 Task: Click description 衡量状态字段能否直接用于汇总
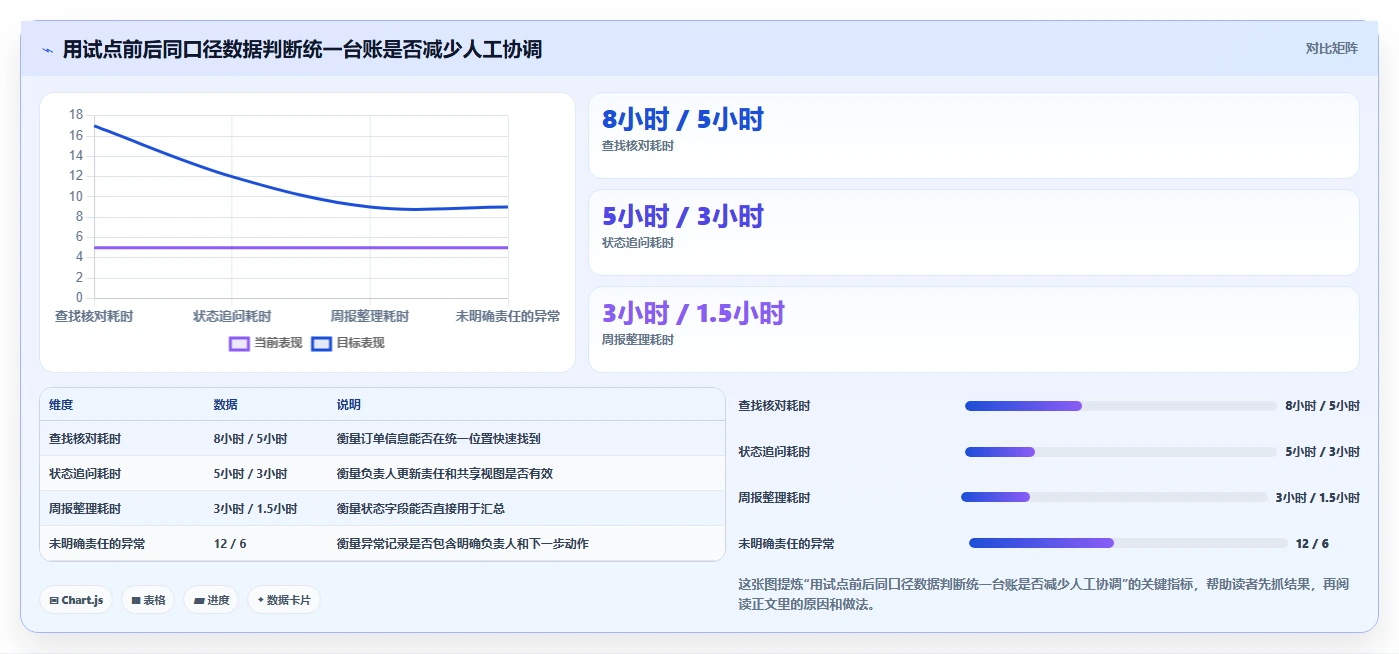tap(421, 509)
